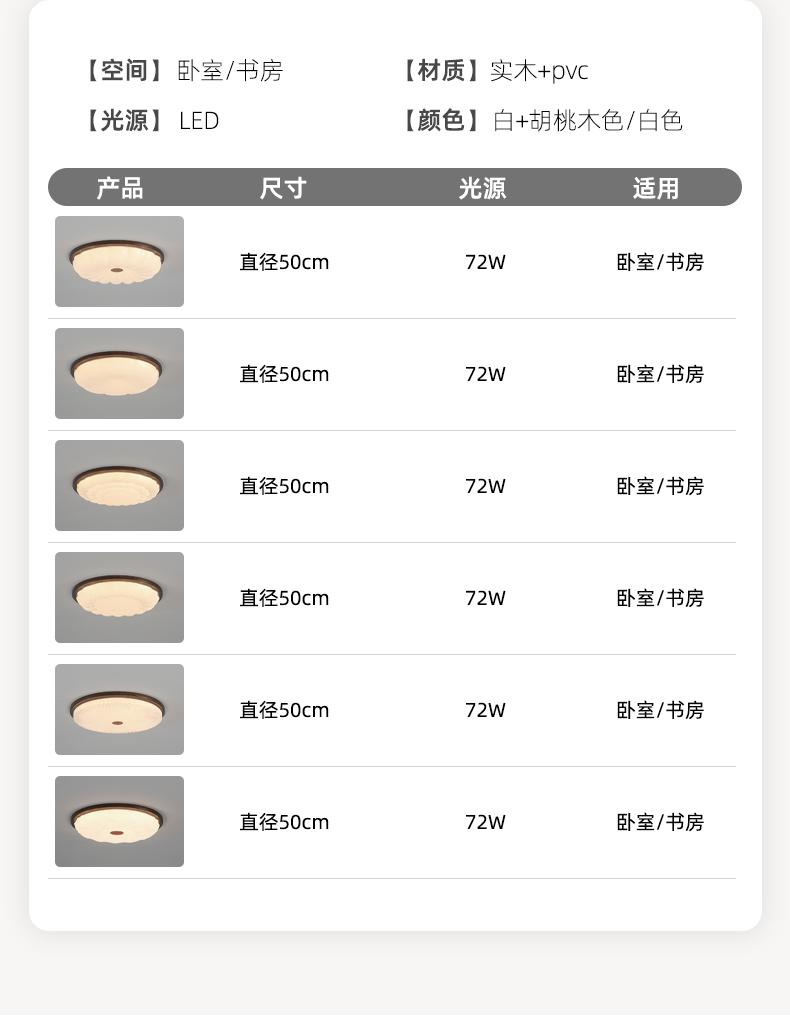The width and height of the screenshot is (790, 1016).
Task: Select 72W in the third row
Action: point(485,486)
